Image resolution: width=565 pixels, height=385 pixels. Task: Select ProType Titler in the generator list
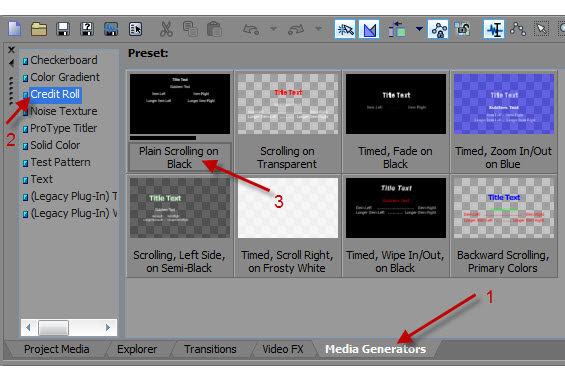pos(63,128)
